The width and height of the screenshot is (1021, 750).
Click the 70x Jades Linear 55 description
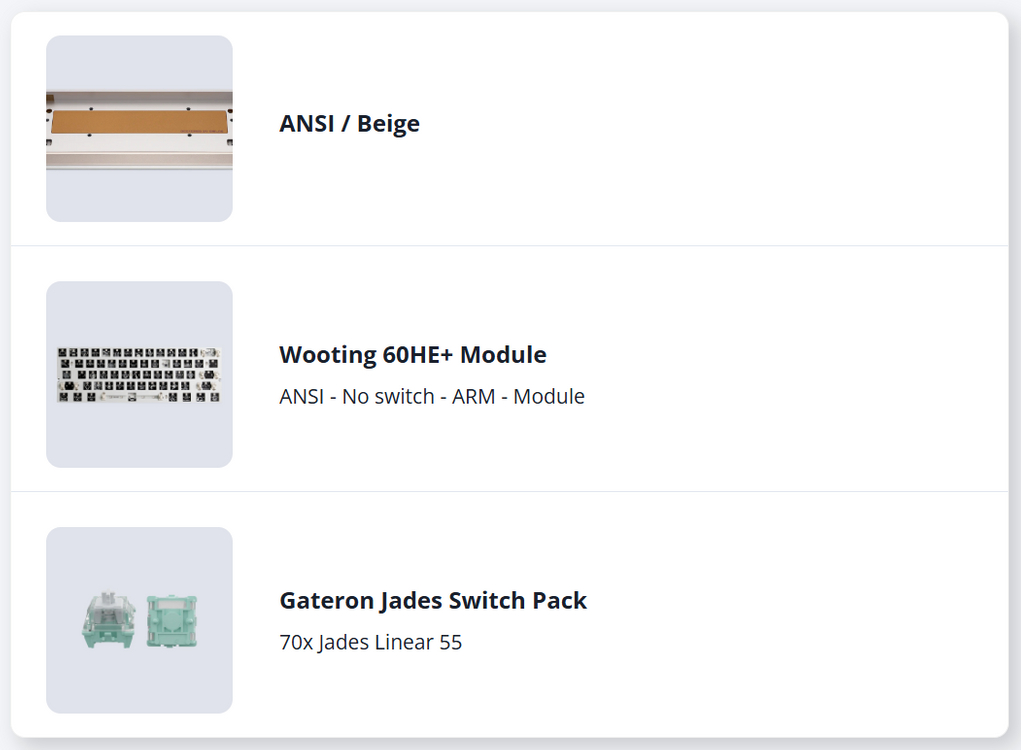(370, 642)
